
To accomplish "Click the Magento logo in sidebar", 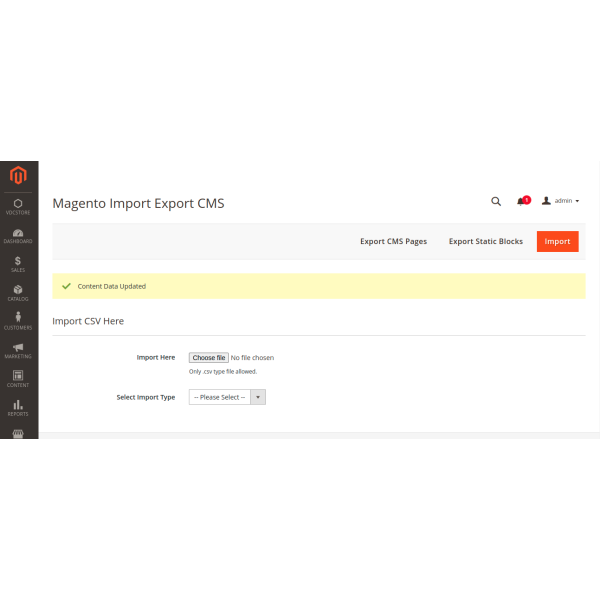I will coord(18,177).
